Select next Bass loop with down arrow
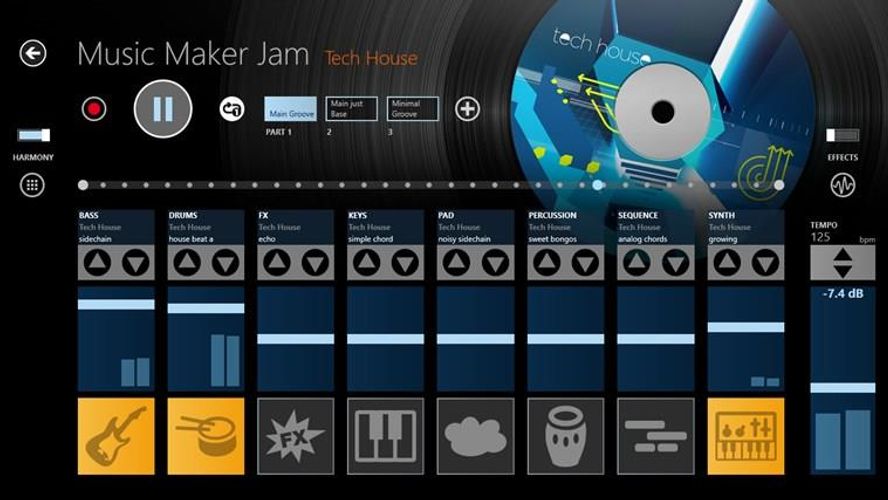Screen dimensions: 888x500 (x=135, y=263)
